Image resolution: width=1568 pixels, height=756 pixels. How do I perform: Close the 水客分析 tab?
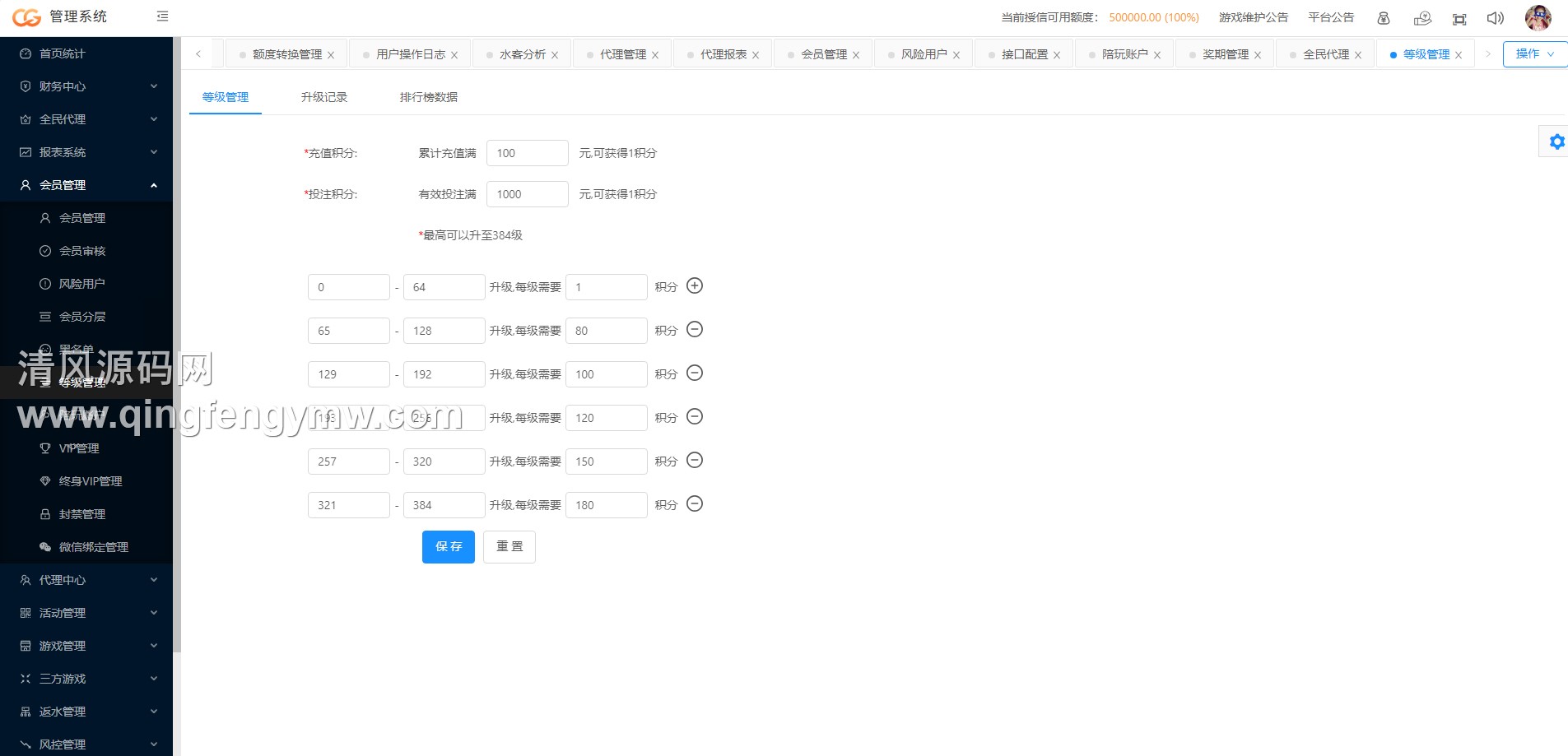click(x=555, y=55)
